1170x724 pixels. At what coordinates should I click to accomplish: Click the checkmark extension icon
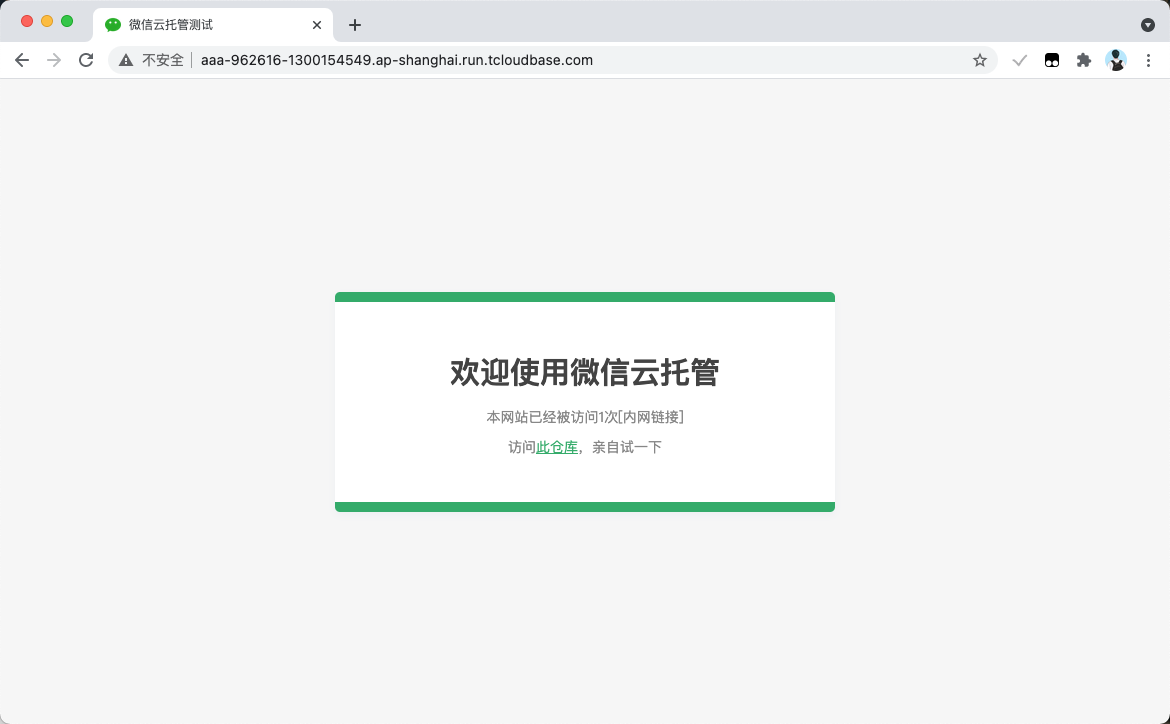click(1019, 60)
